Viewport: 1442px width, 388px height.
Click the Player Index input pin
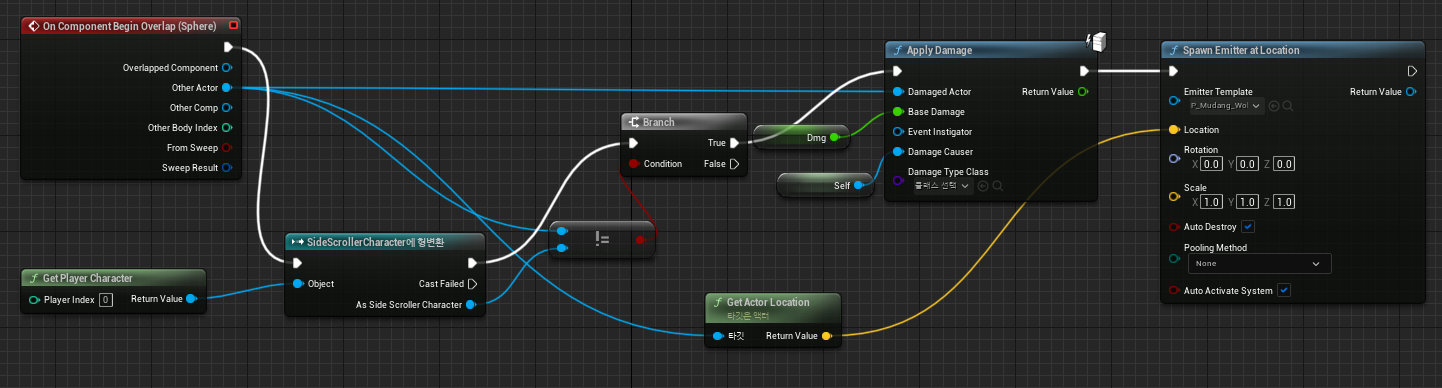(35, 299)
